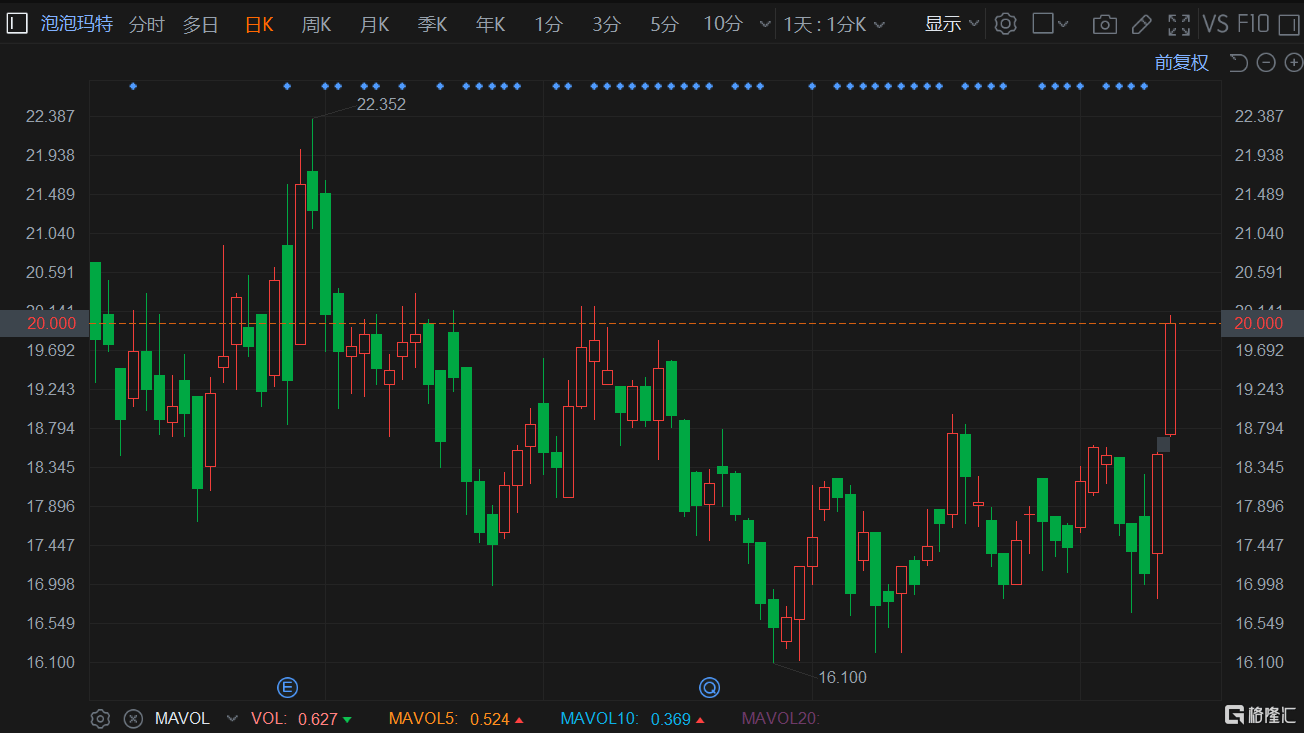1304x733 pixels.
Task: Switch to the 分时 intraday tab
Action: (x=146, y=24)
